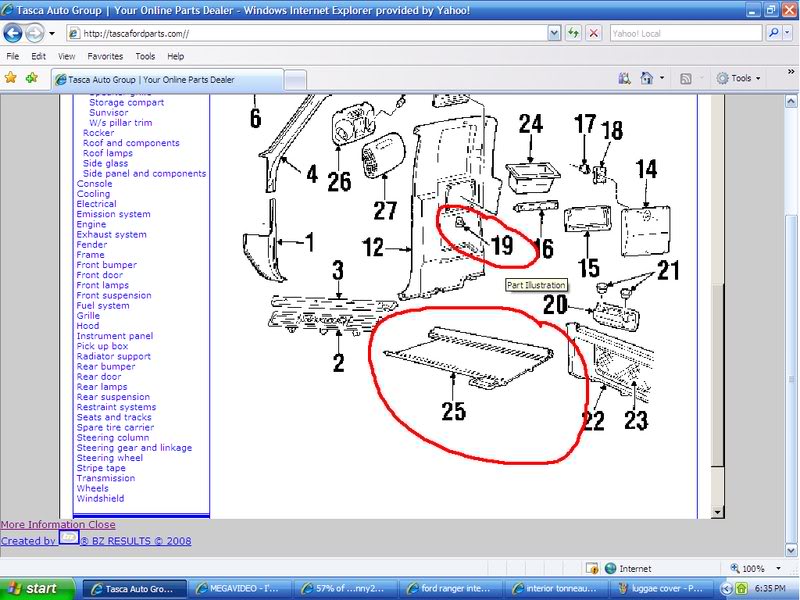
Task: Open the Side glass link
Action: pyautogui.click(x=105, y=163)
